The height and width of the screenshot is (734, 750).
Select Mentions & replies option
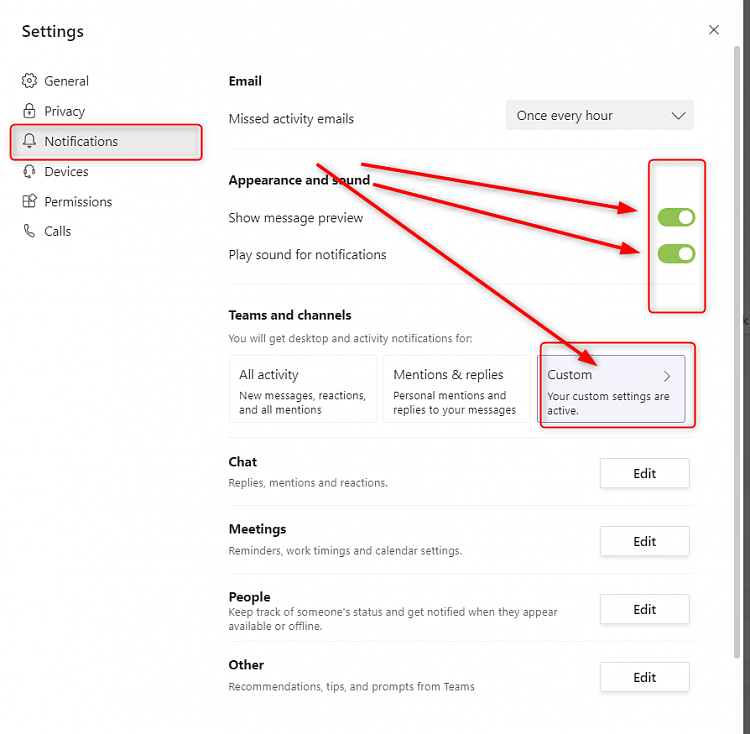click(x=456, y=389)
